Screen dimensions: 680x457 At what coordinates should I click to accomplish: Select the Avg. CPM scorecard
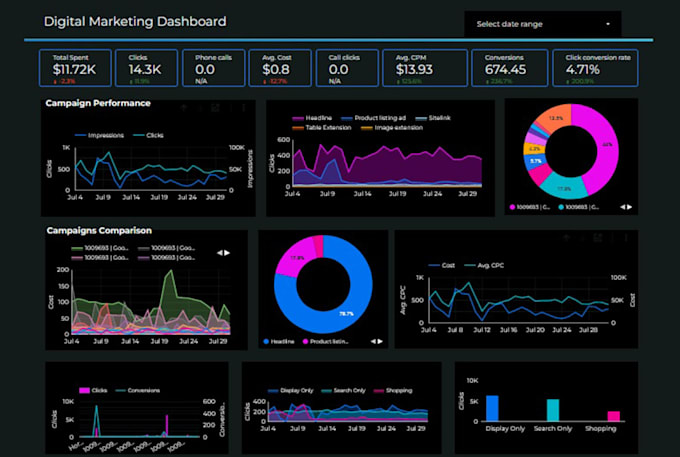click(425, 68)
